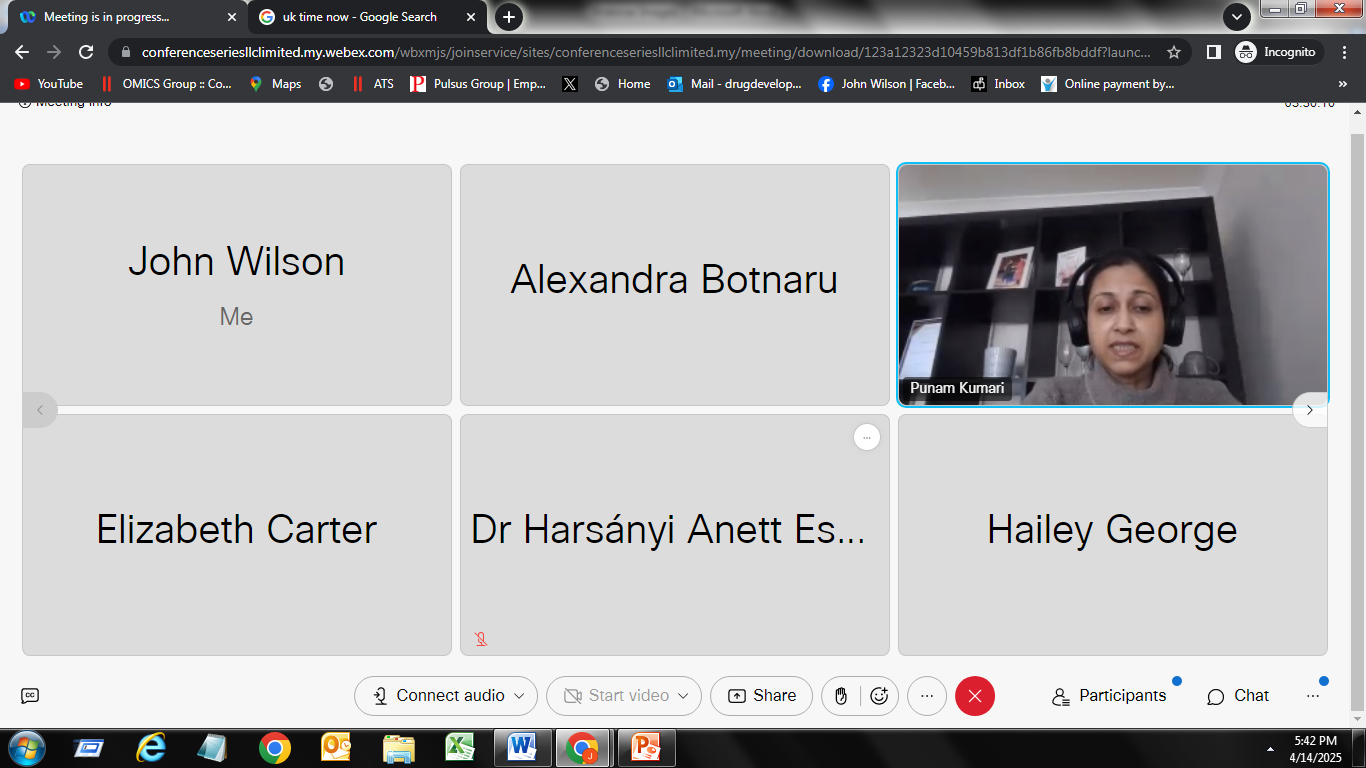
Task: Open Pulsus Group bookmark
Action: (x=478, y=84)
